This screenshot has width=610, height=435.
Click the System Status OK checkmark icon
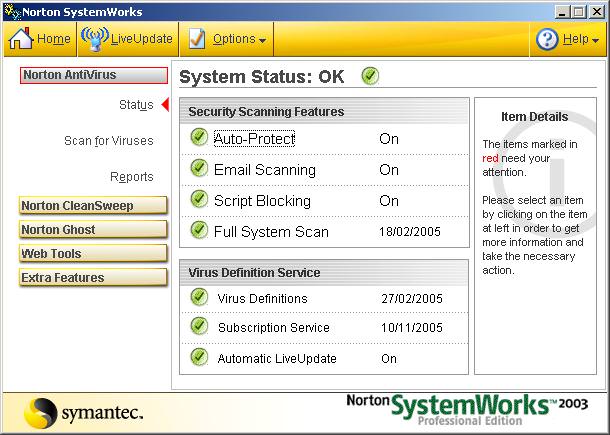tap(370, 75)
